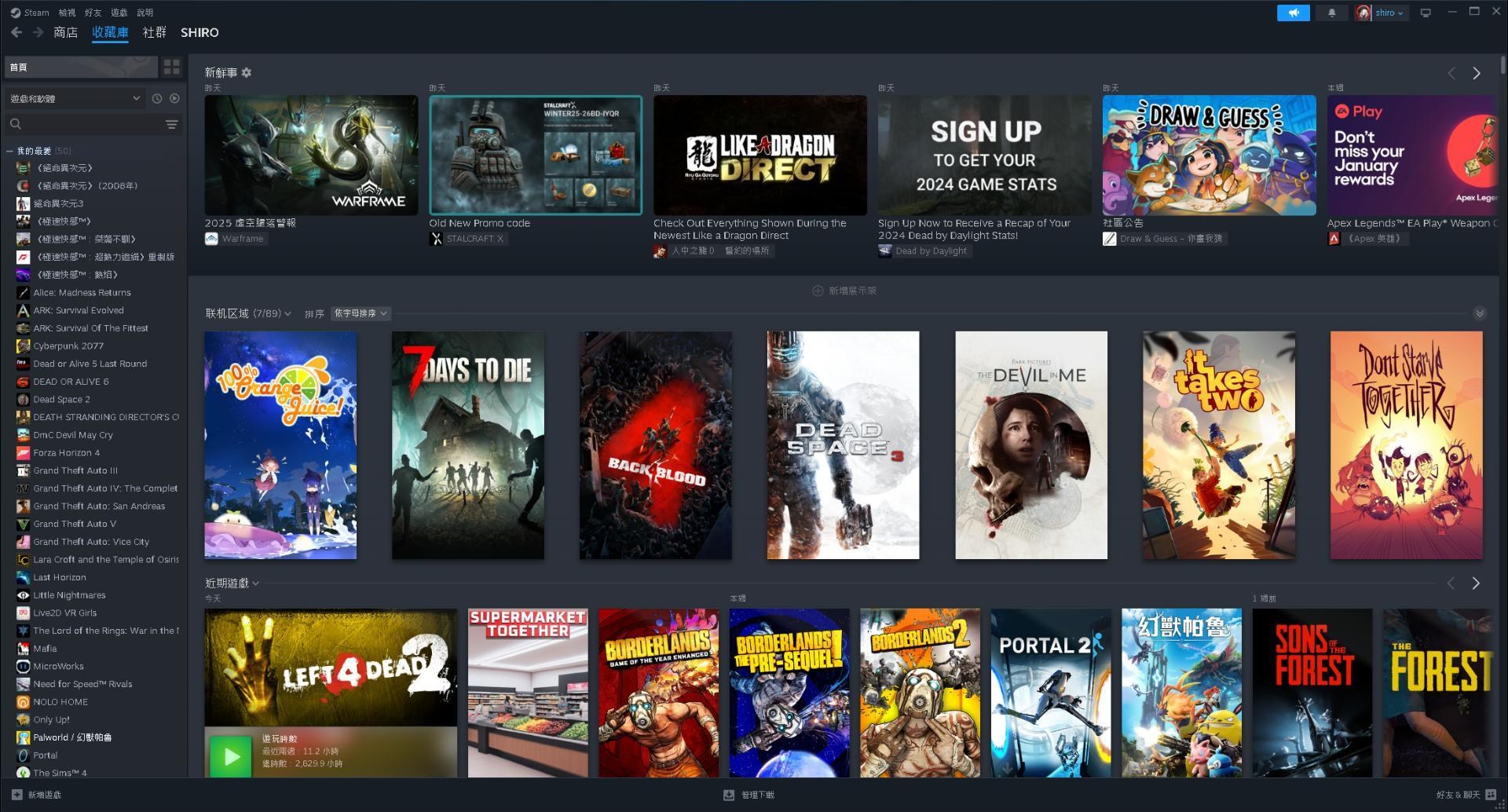
Task: Open the Library tab
Action: click(110, 32)
